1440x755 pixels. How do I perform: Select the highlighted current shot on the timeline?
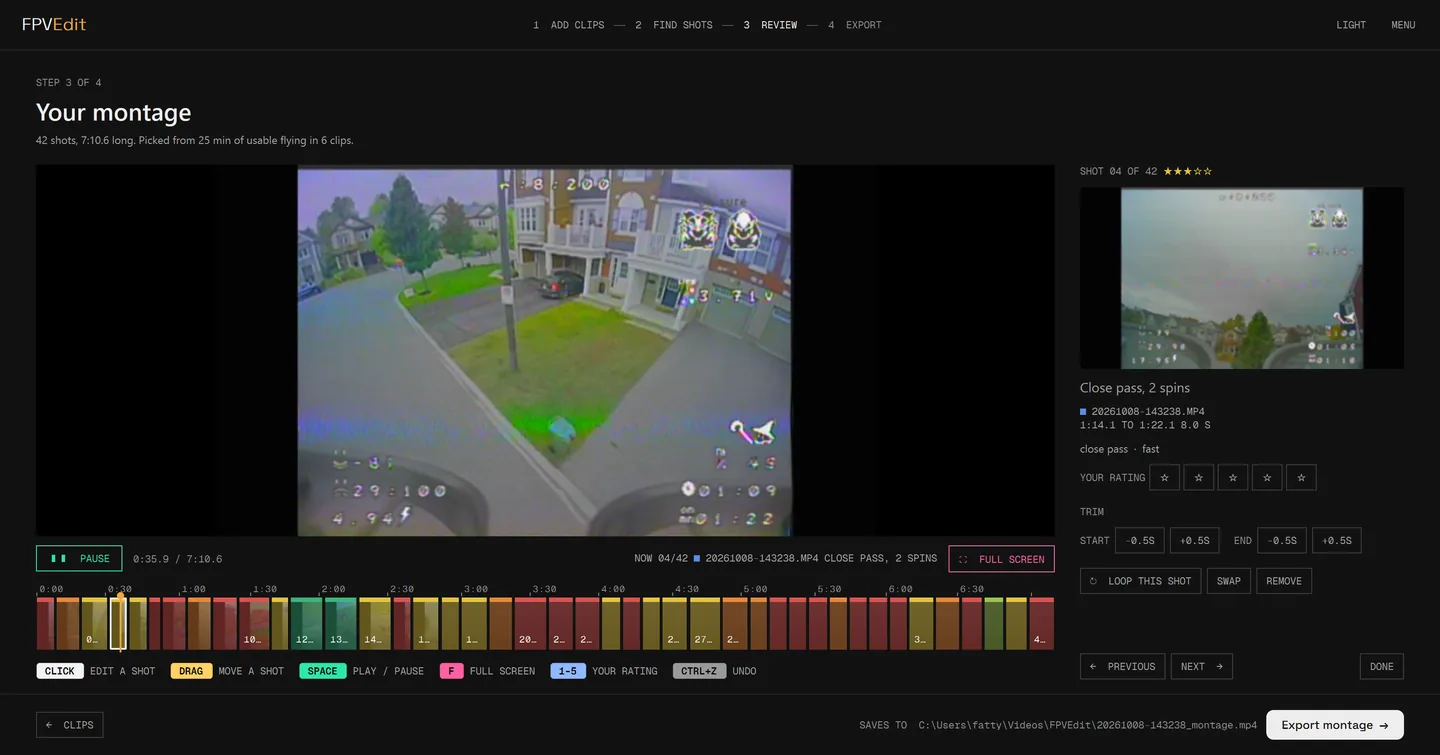click(x=117, y=624)
